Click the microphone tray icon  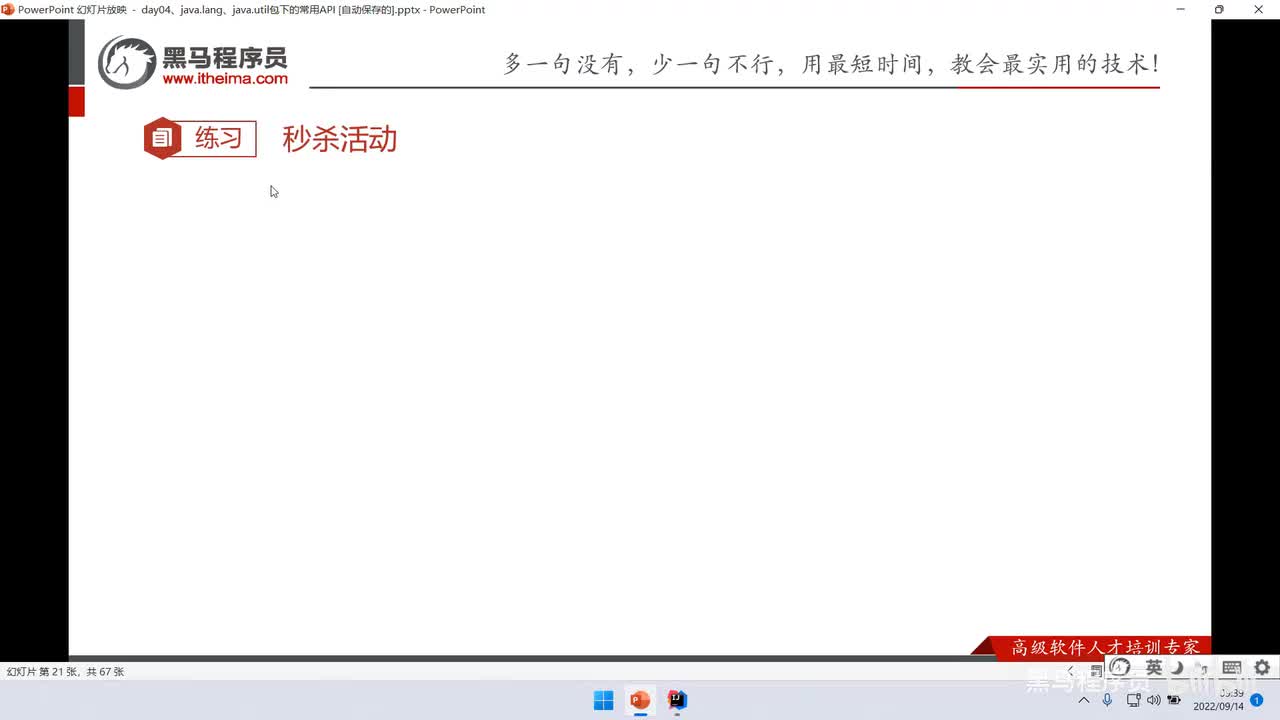pyautogui.click(x=1107, y=700)
